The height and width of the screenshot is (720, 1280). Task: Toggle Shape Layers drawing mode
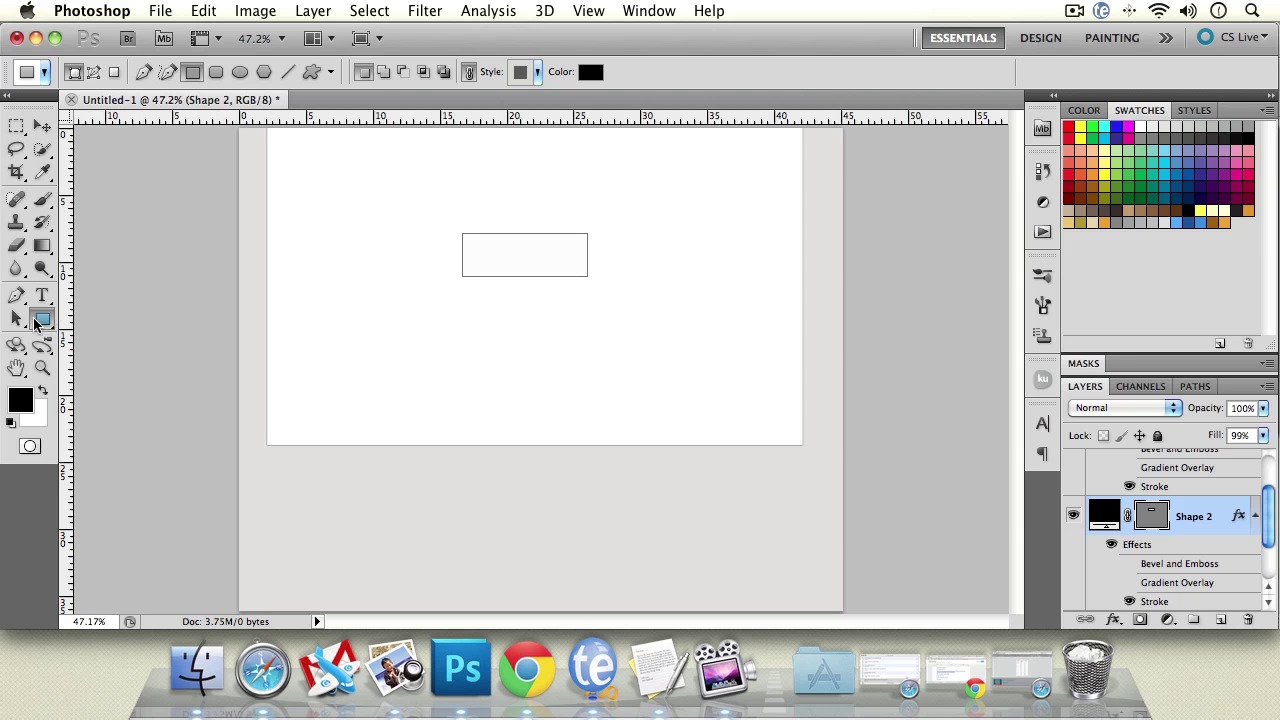74,72
